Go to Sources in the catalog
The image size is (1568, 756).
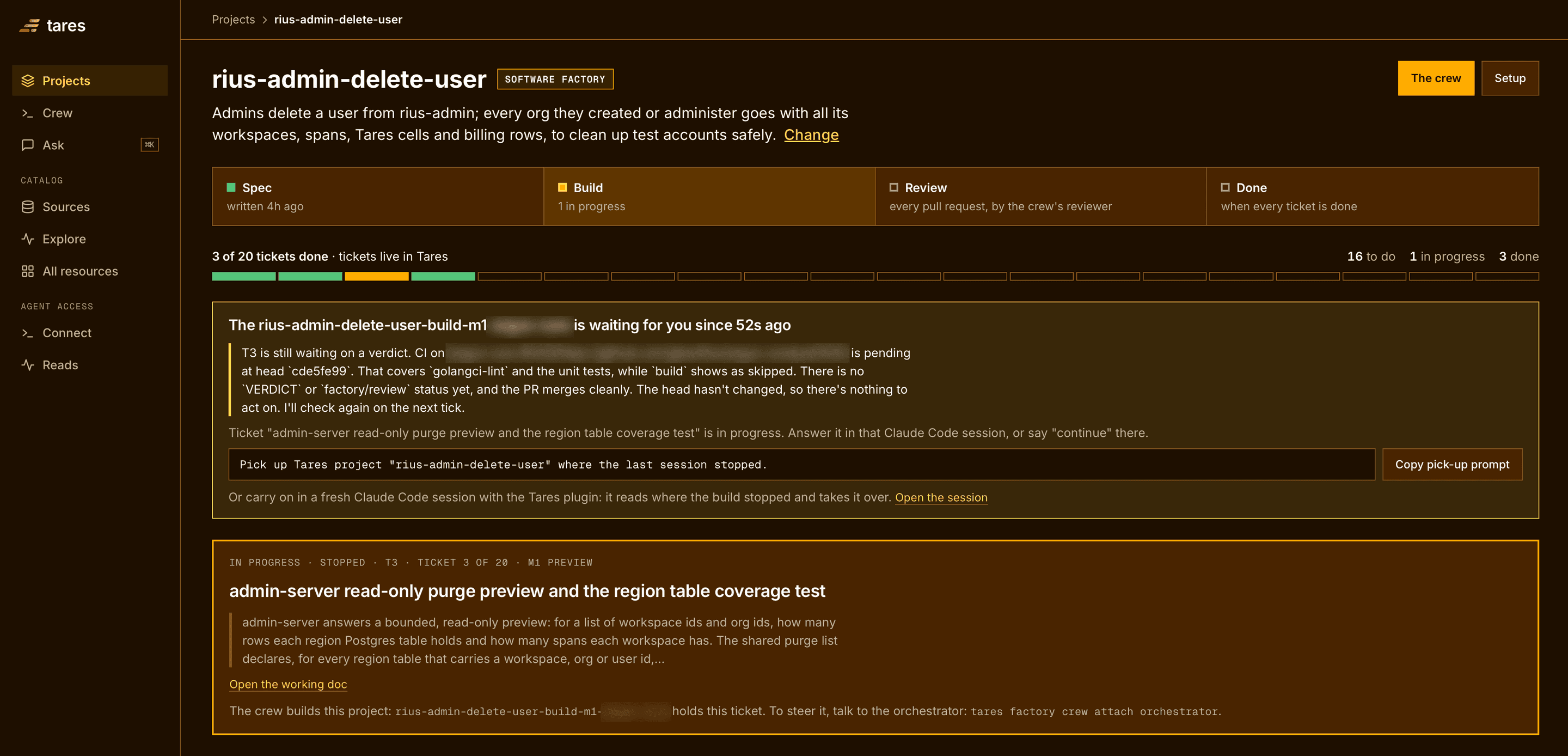[89, 206]
